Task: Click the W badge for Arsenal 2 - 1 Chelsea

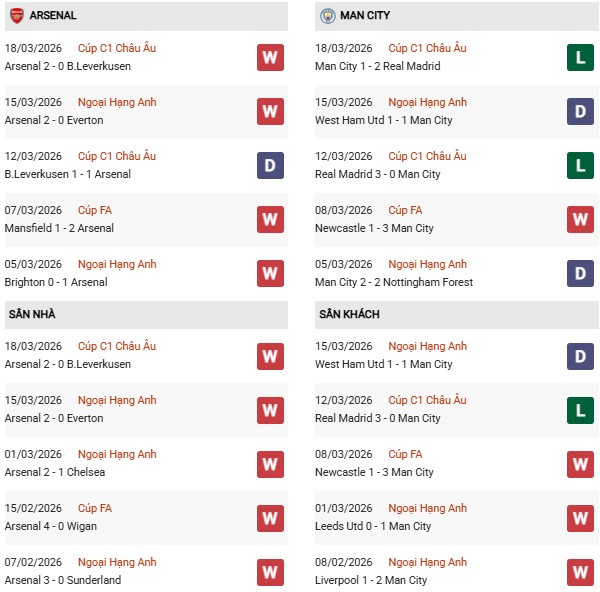Action: click(x=270, y=463)
